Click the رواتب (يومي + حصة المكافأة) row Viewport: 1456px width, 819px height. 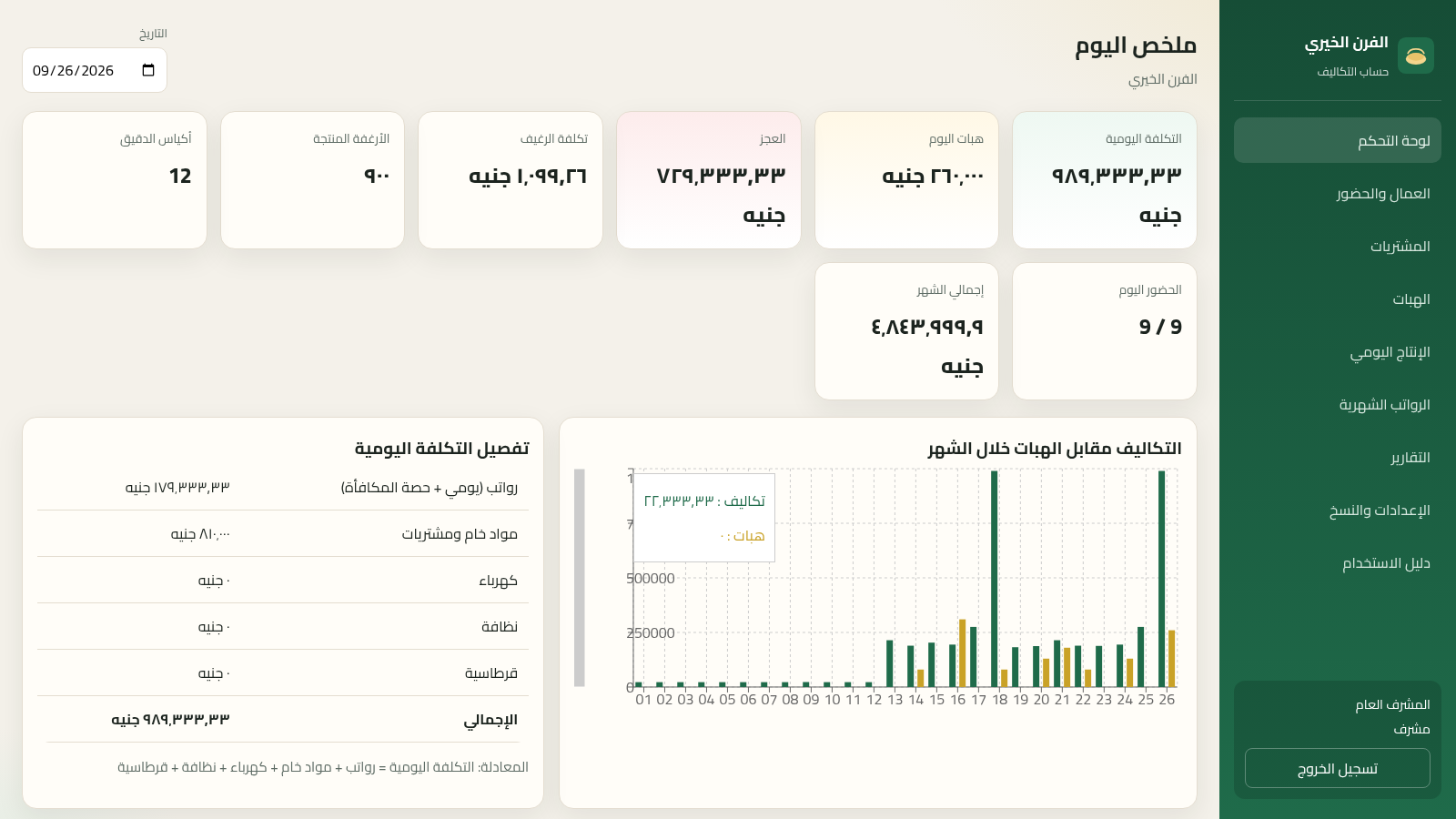click(x=283, y=488)
